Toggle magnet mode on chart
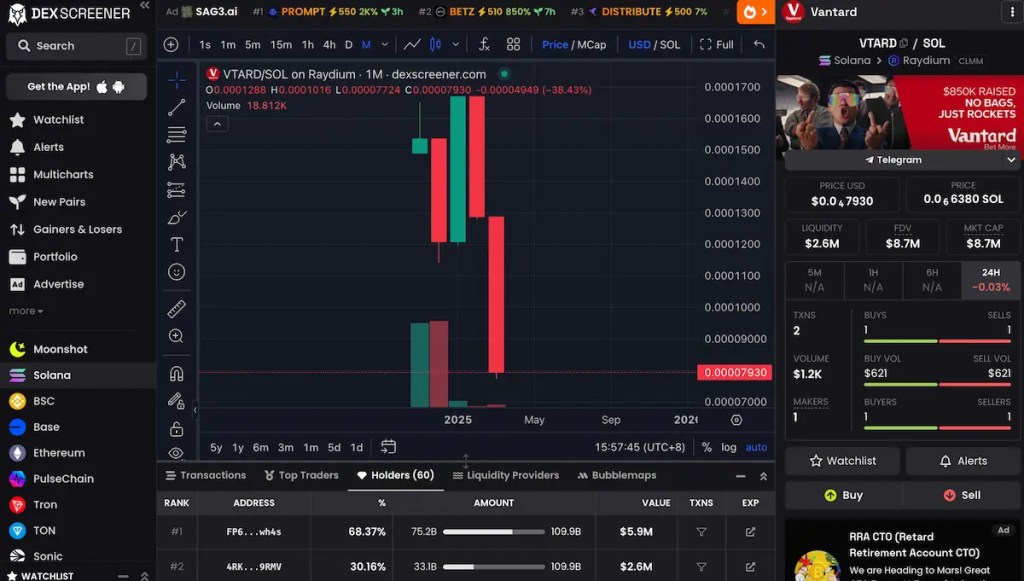 click(177, 374)
